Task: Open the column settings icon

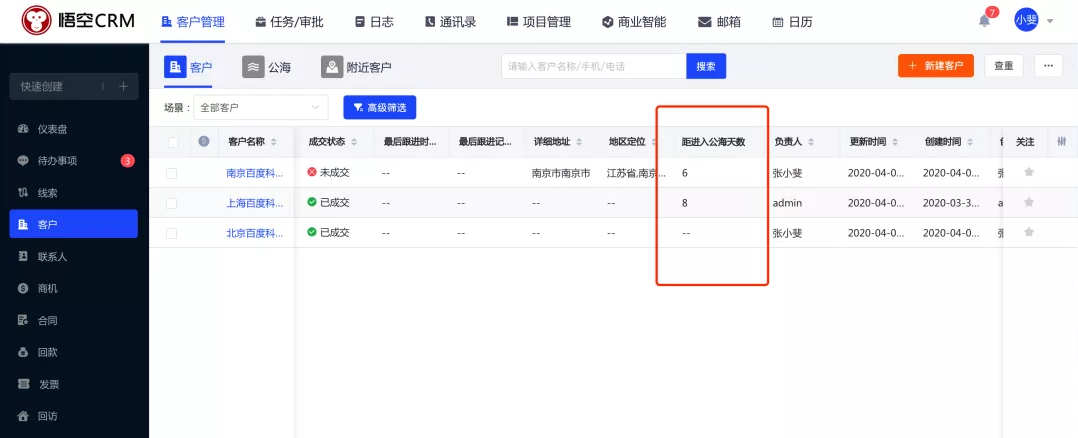Action: point(1062,142)
